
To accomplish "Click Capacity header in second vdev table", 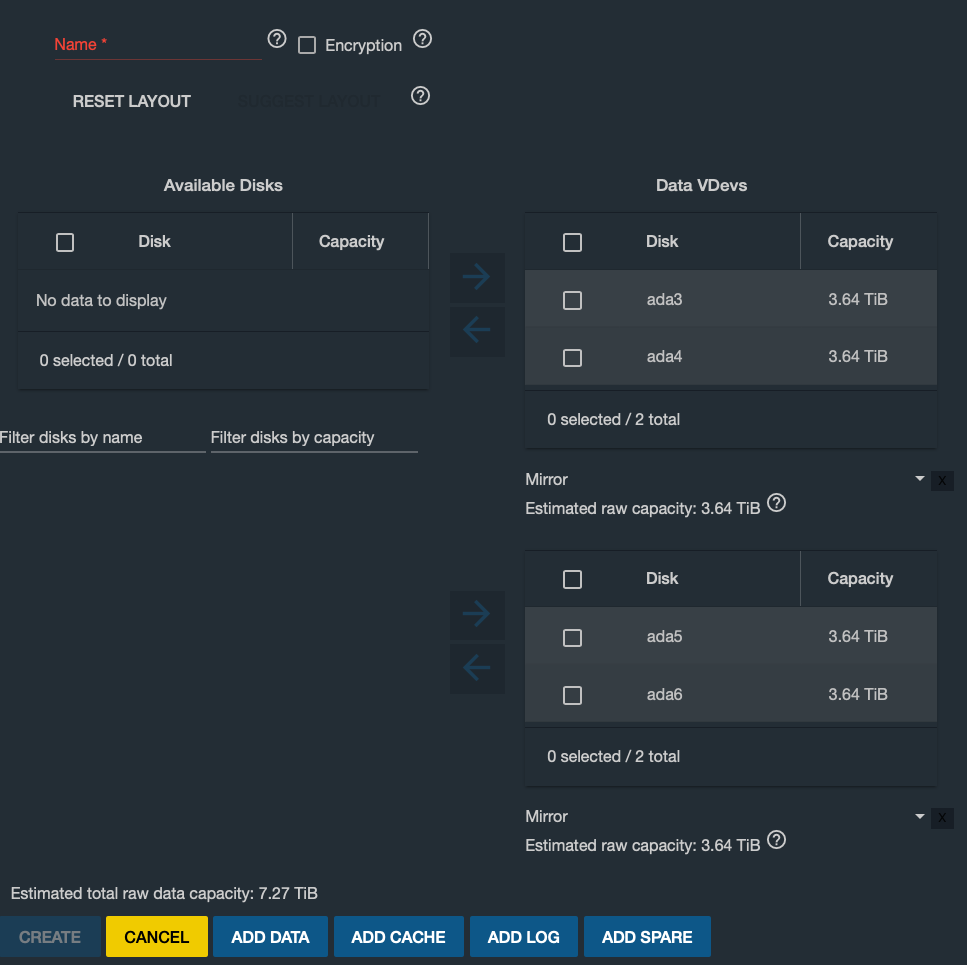I will tap(860, 578).
